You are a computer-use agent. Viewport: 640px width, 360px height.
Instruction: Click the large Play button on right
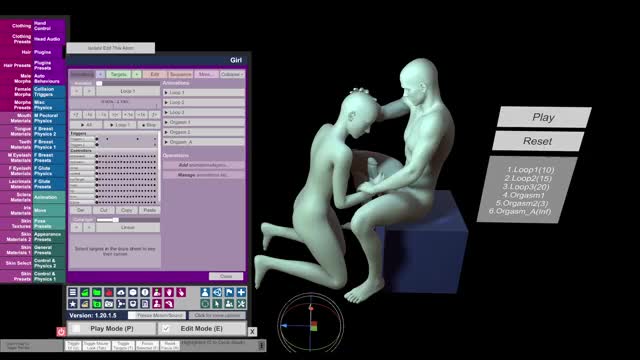[x=543, y=118]
